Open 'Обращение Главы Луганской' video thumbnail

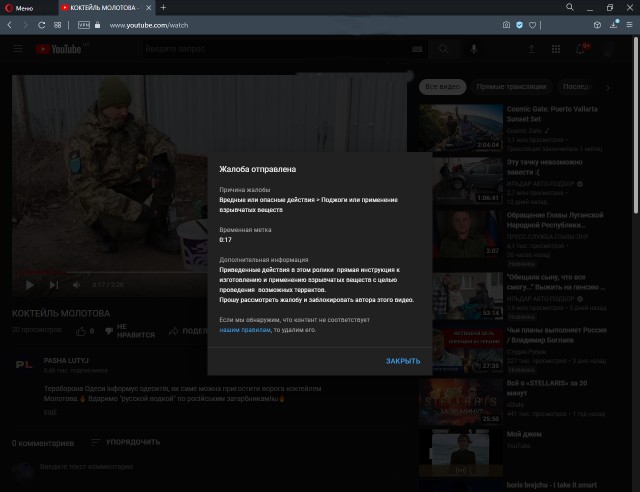click(467, 234)
